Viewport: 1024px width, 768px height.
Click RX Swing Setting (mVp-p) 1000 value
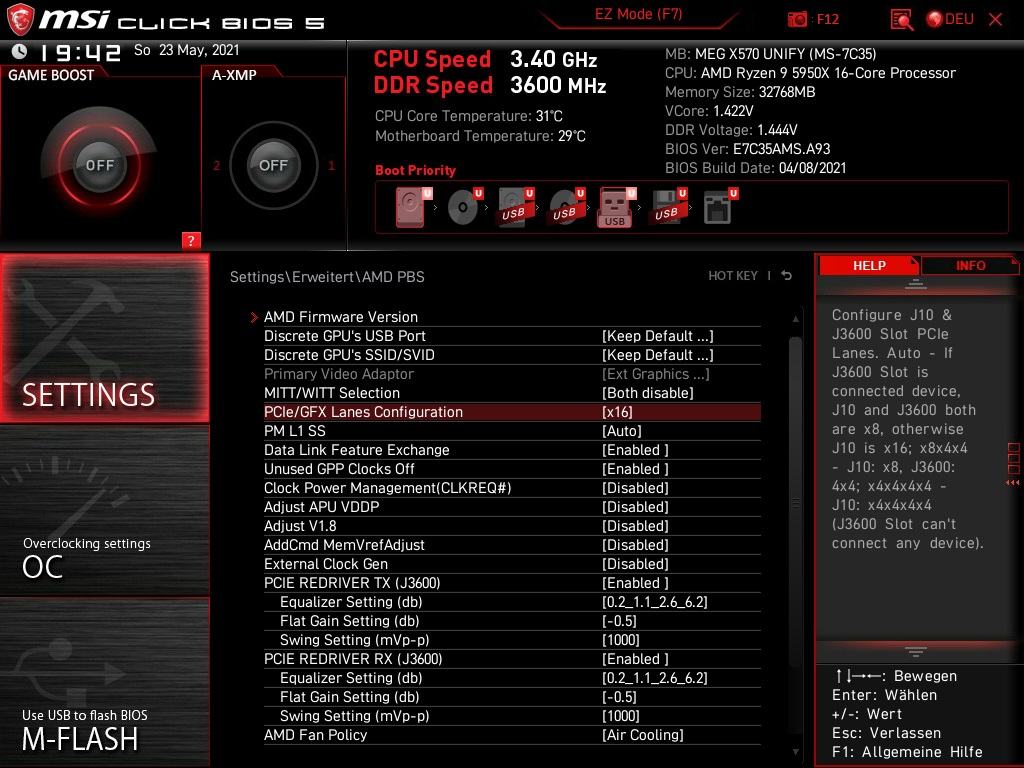(x=620, y=716)
